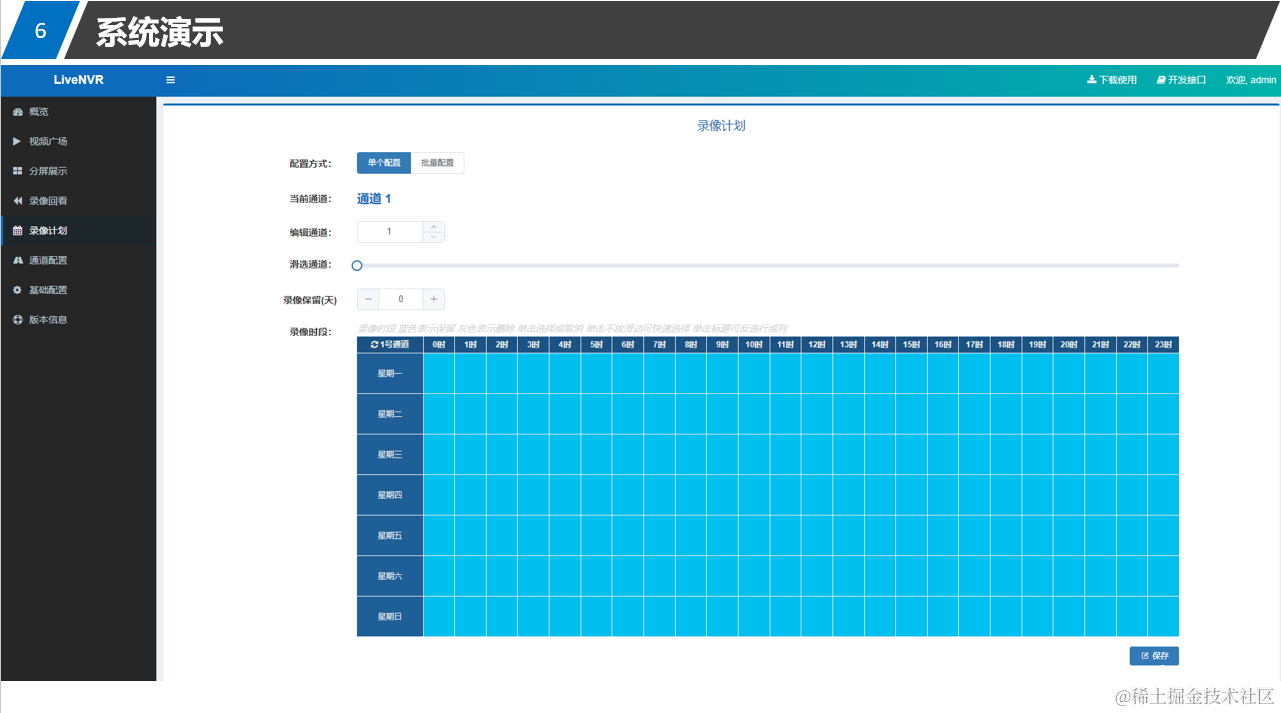Image resolution: width=1281 pixels, height=713 pixels.
Task: Open 视频广场 in the sidebar
Action: [x=78, y=141]
